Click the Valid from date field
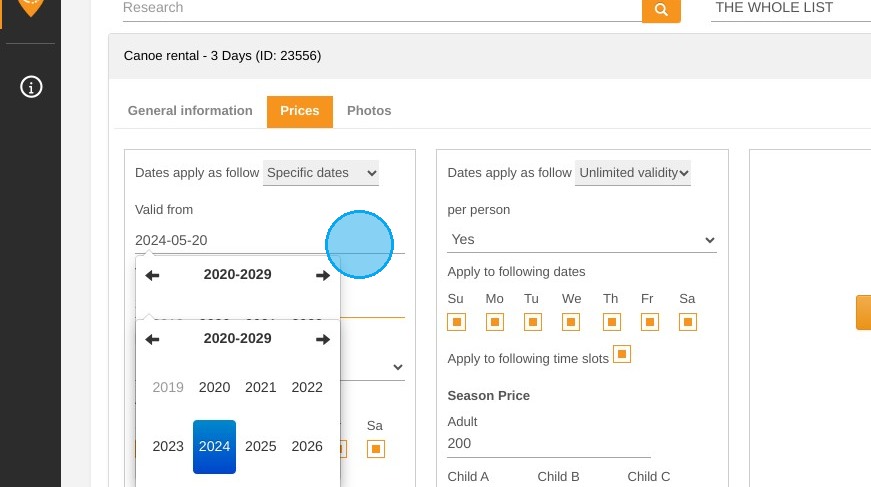This screenshot has width=871, height=487. click(x=269, y=240)
